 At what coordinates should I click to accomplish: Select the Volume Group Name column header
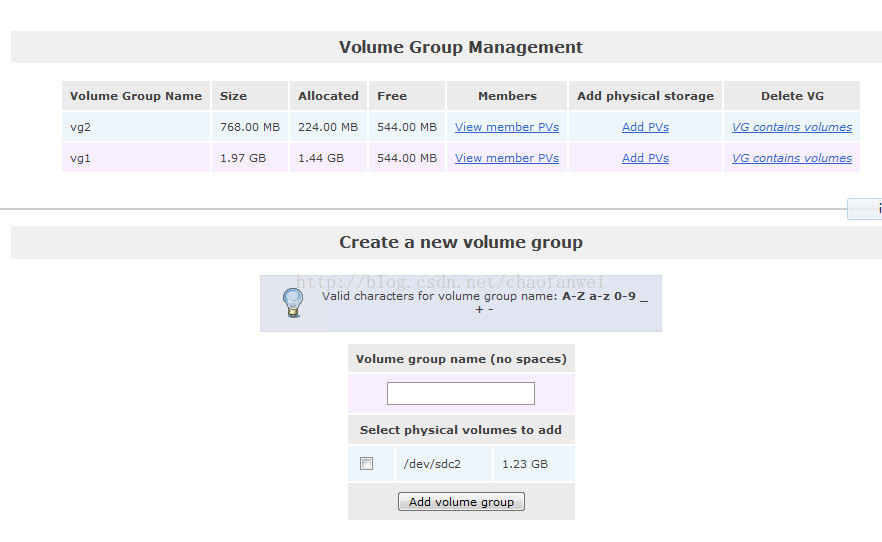coord(136,96)
